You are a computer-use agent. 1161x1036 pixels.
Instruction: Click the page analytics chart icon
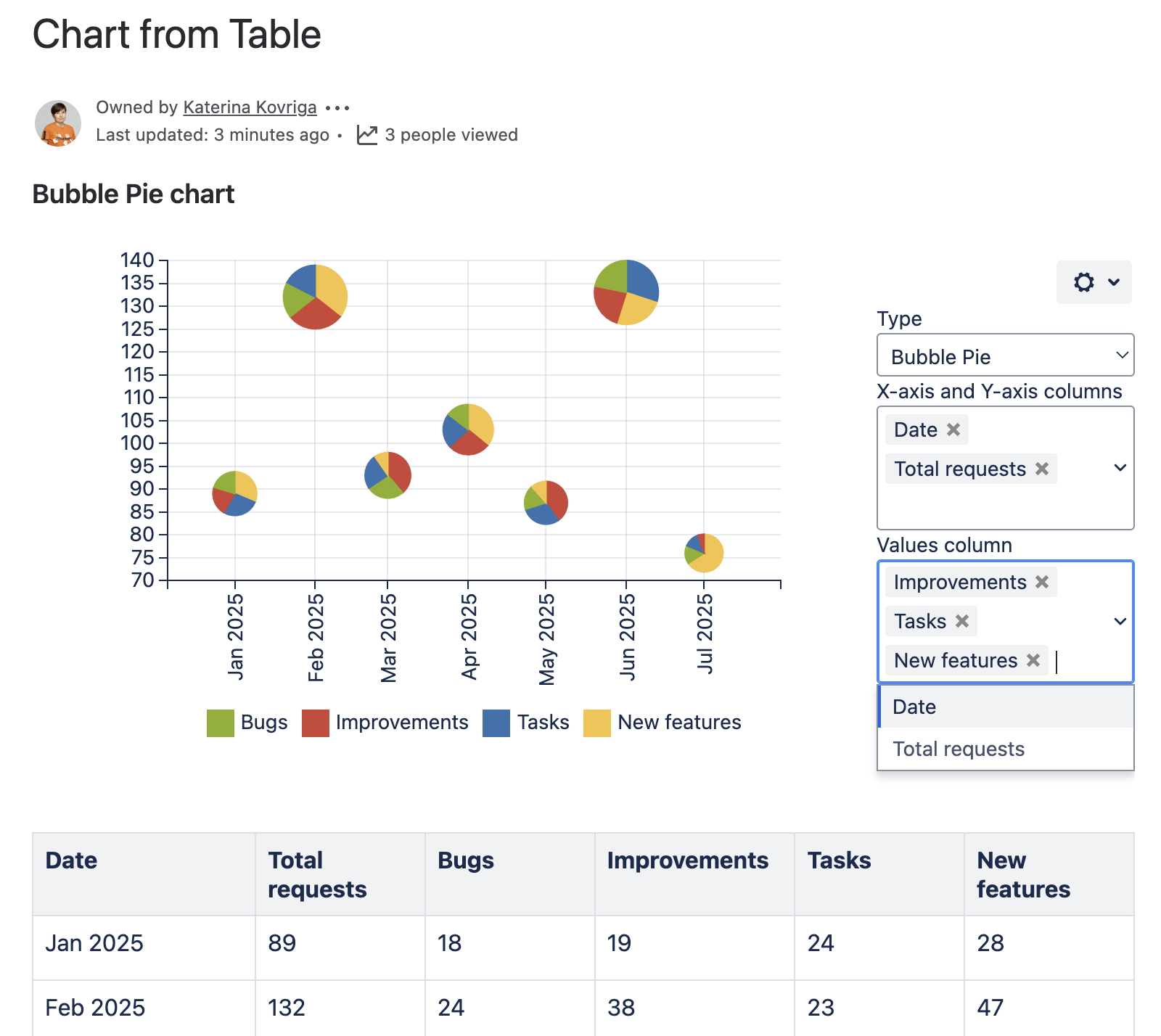click(367, 135)
